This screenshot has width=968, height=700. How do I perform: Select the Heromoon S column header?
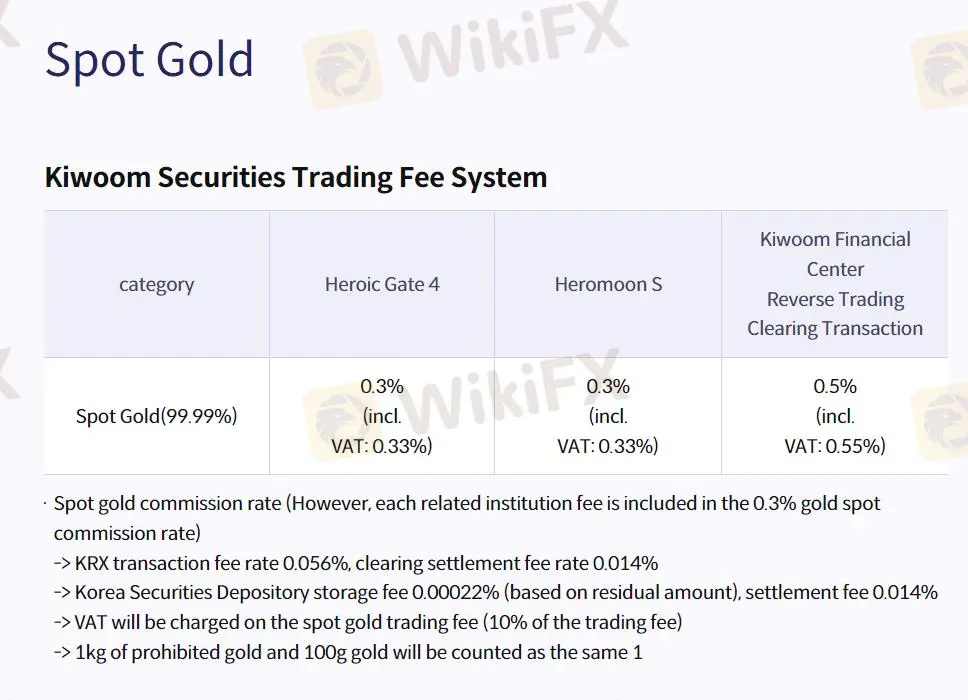point(608,285)
